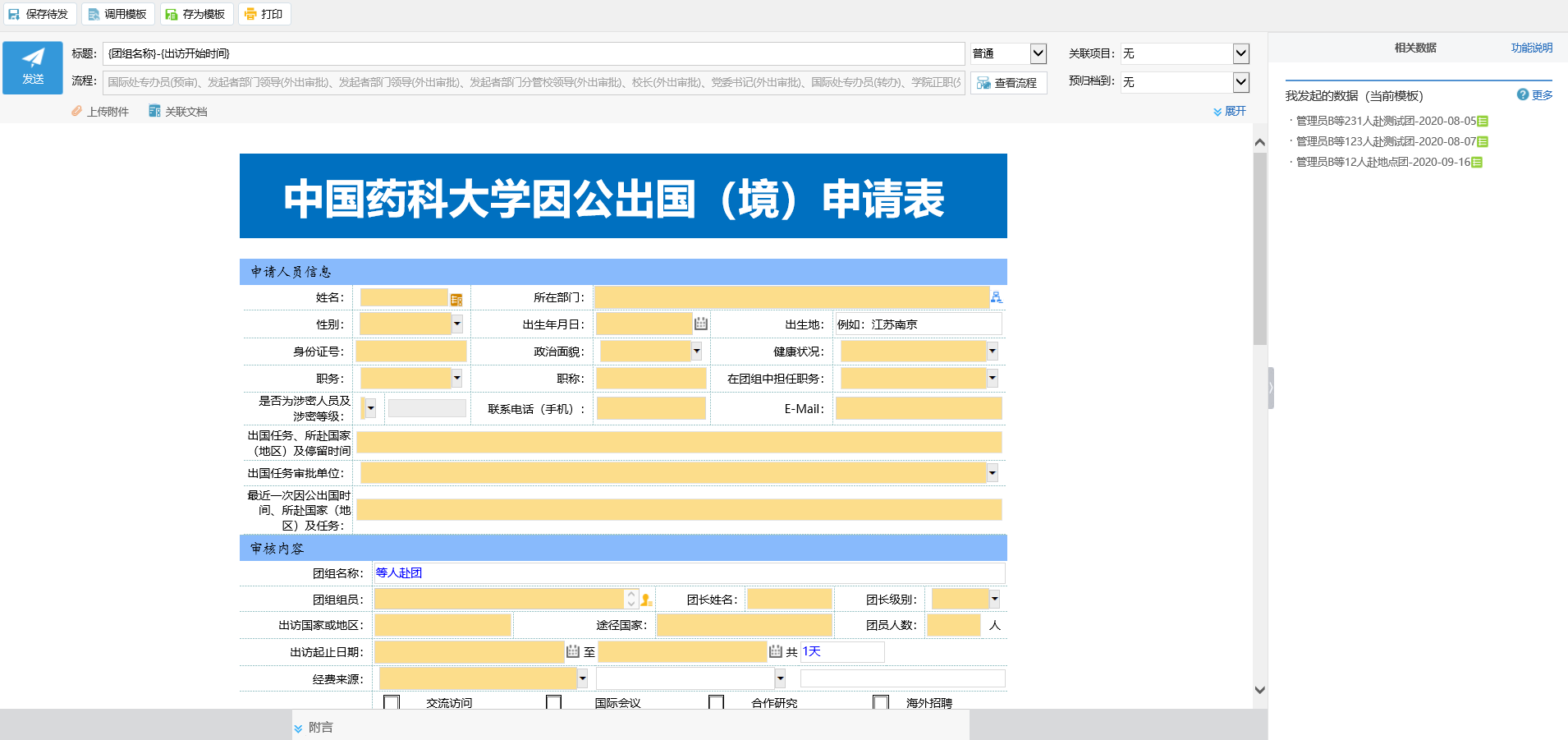Check the 国际会议 checkbox
The width and height of the screenshot is (1568, 740).
click(x=554, y=702)
